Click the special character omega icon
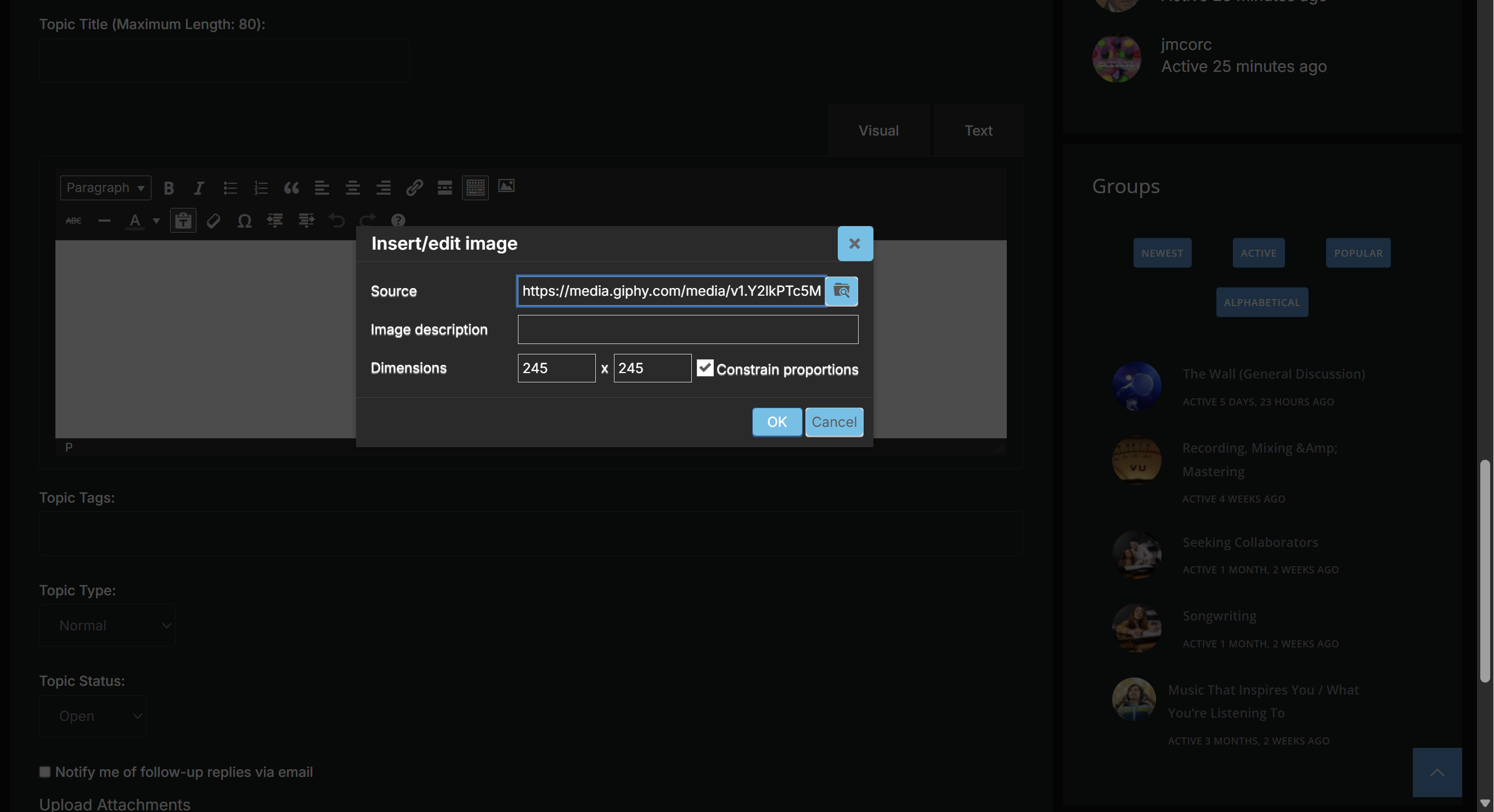Screen dimensions: 1494x812 click(244, 221)
